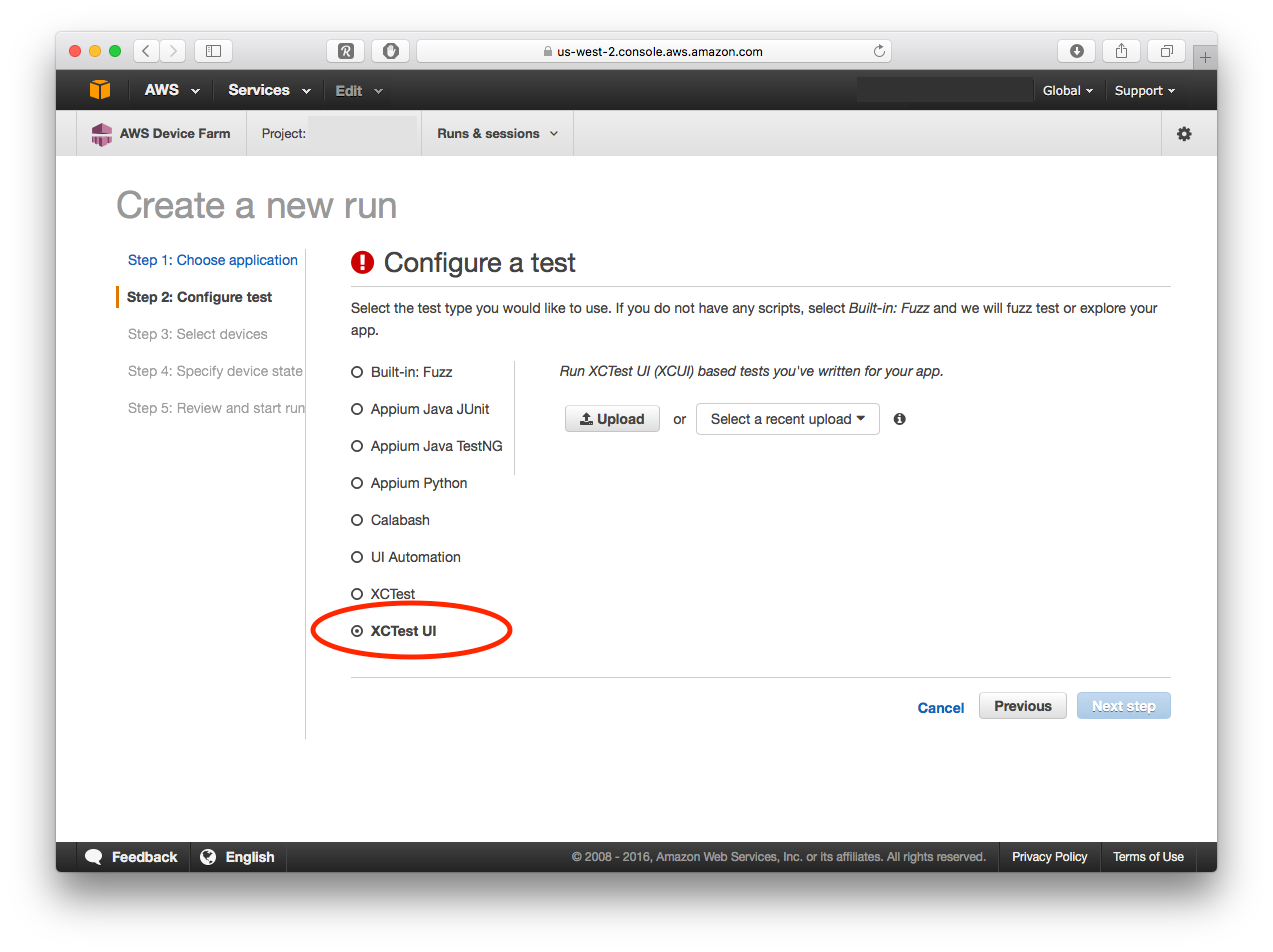Click Safari forward arrow button
The image size is (1273, 952).
173,51
